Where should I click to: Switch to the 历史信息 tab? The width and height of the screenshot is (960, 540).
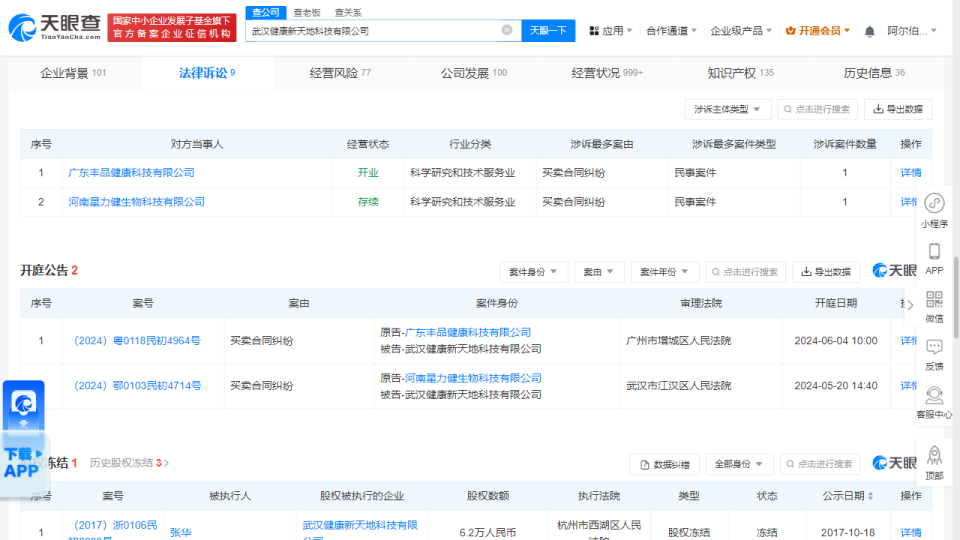click(x=874, y=73)
